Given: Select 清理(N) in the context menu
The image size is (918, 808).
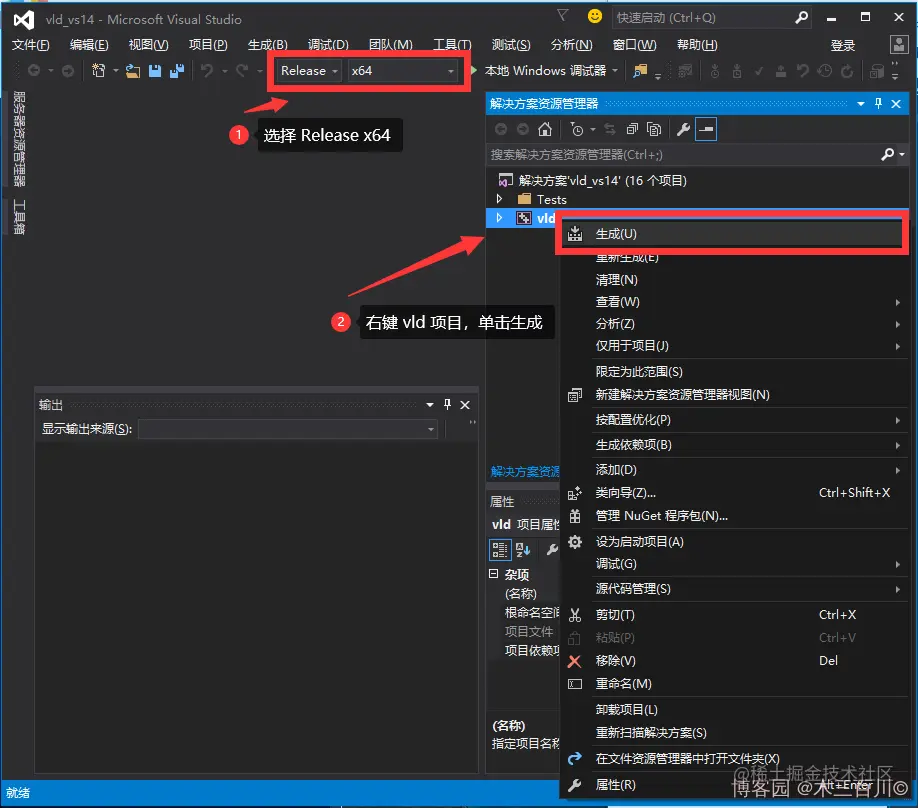Looking at the screenshot, I should [732, 280].
